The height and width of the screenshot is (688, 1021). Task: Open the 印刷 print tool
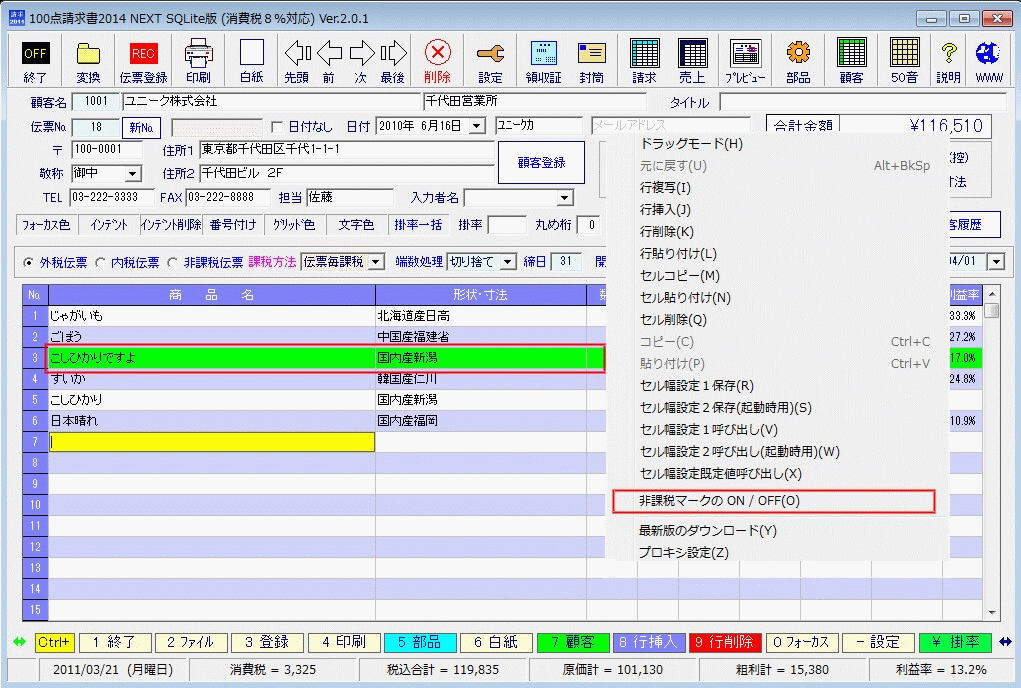pyautogui.click(x=198, y=58)
